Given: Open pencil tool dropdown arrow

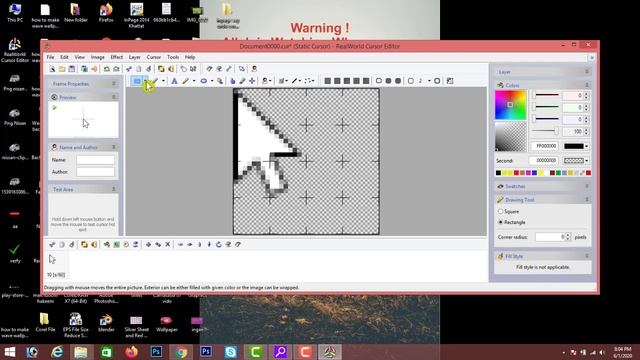Looking at the screenshot, I should click(x=193, y=81).
